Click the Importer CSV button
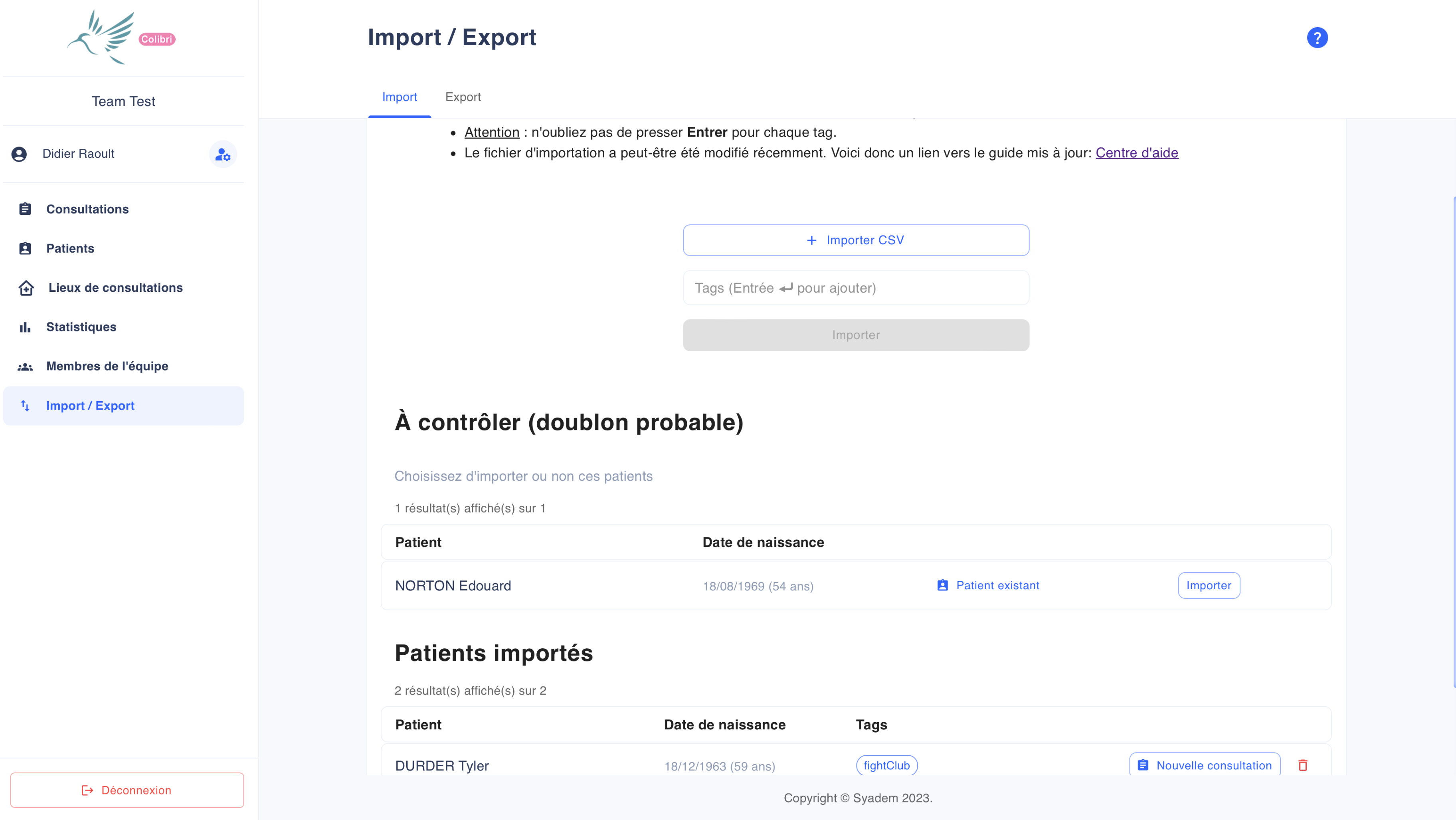1456x820 pixels. (856, 240)
